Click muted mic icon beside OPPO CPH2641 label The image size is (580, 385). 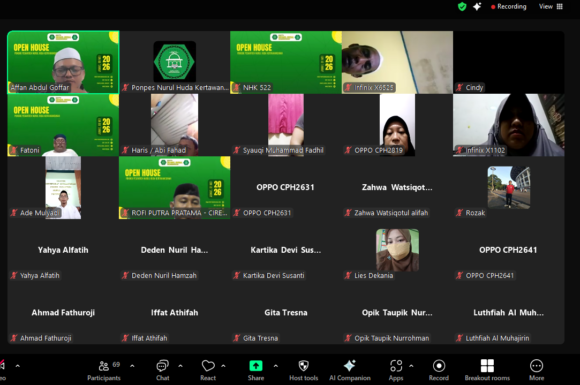pos(459,276)
